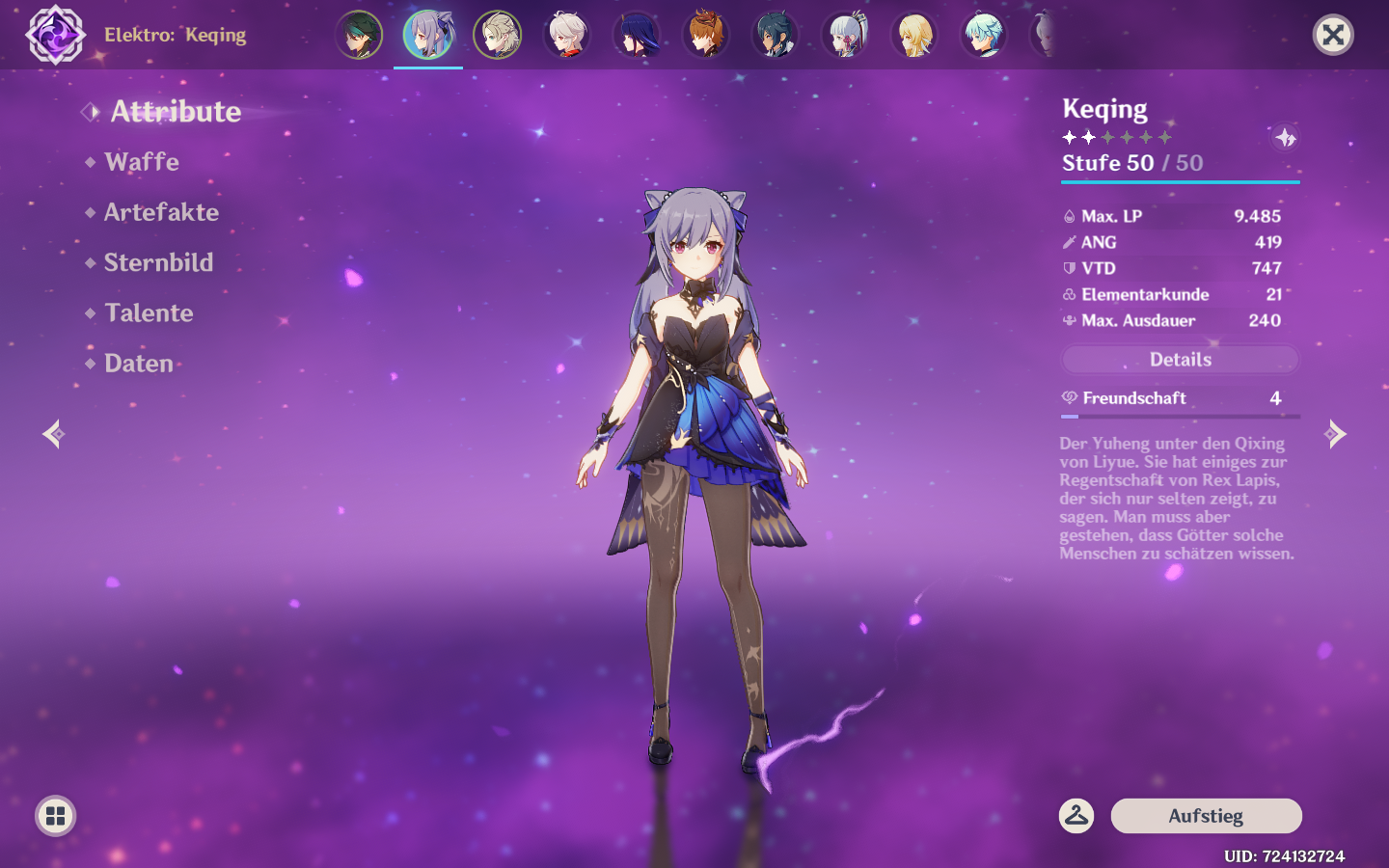The height and width of the screenshot is (868, 1389).
Task: Switch to the blonde Albedo character portrait
Action: (498, 36)
